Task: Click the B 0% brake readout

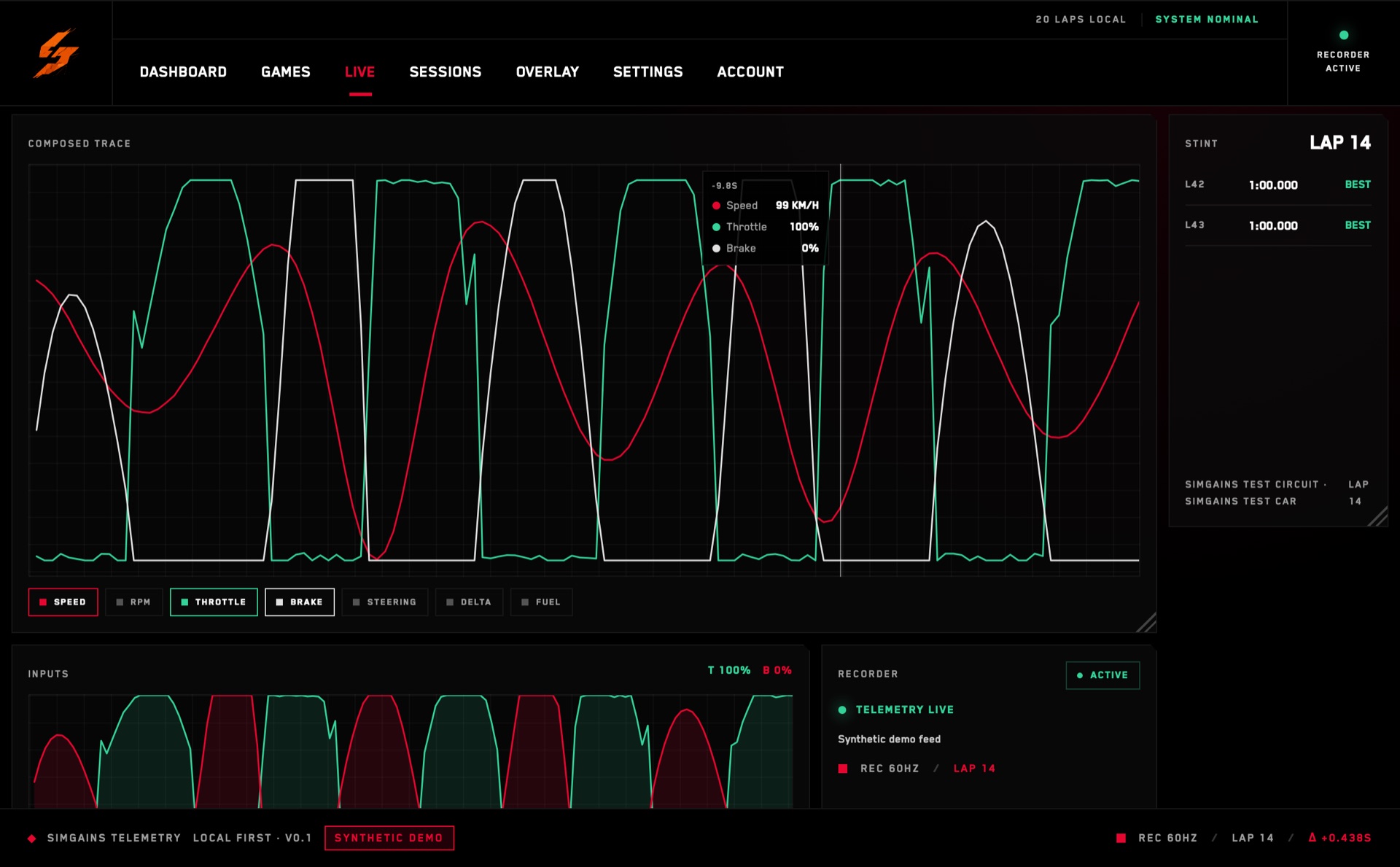Action: [777, 670]
